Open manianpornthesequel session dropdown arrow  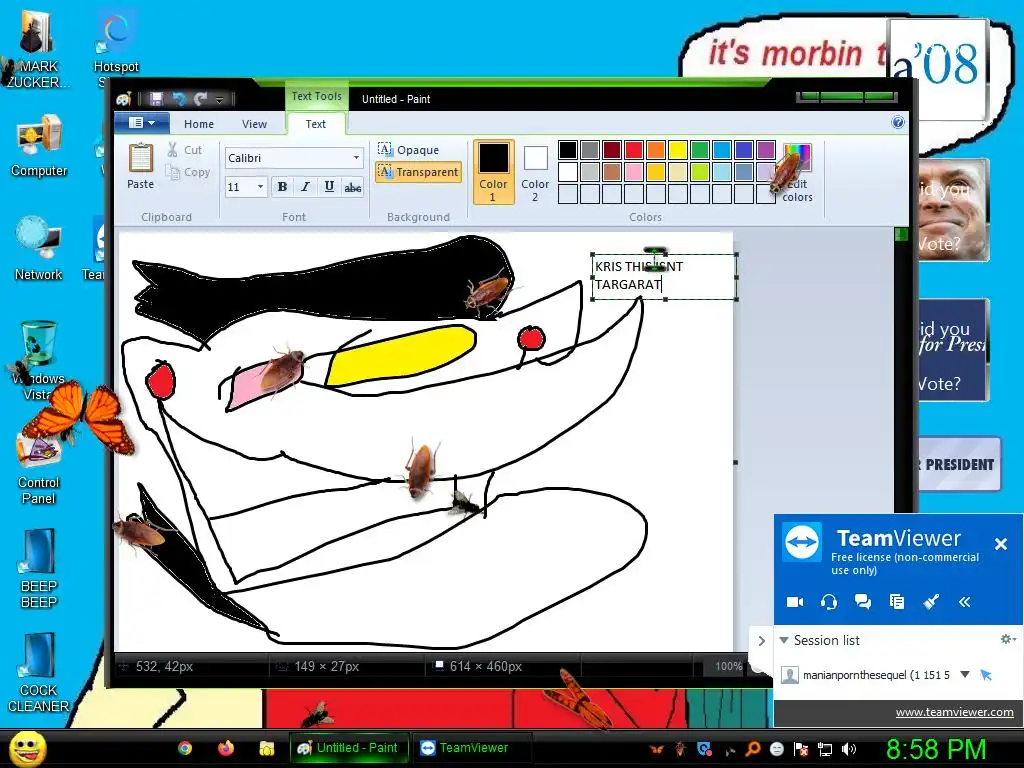point(965,675)
